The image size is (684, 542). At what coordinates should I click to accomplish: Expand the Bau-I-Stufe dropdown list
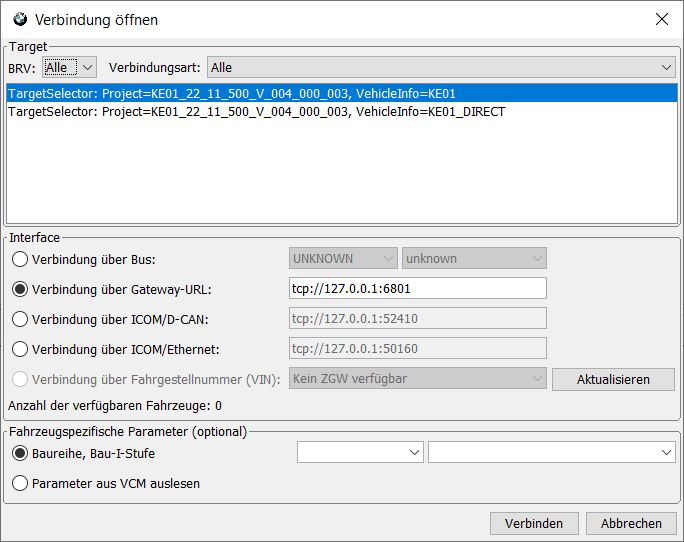point(551,453)
